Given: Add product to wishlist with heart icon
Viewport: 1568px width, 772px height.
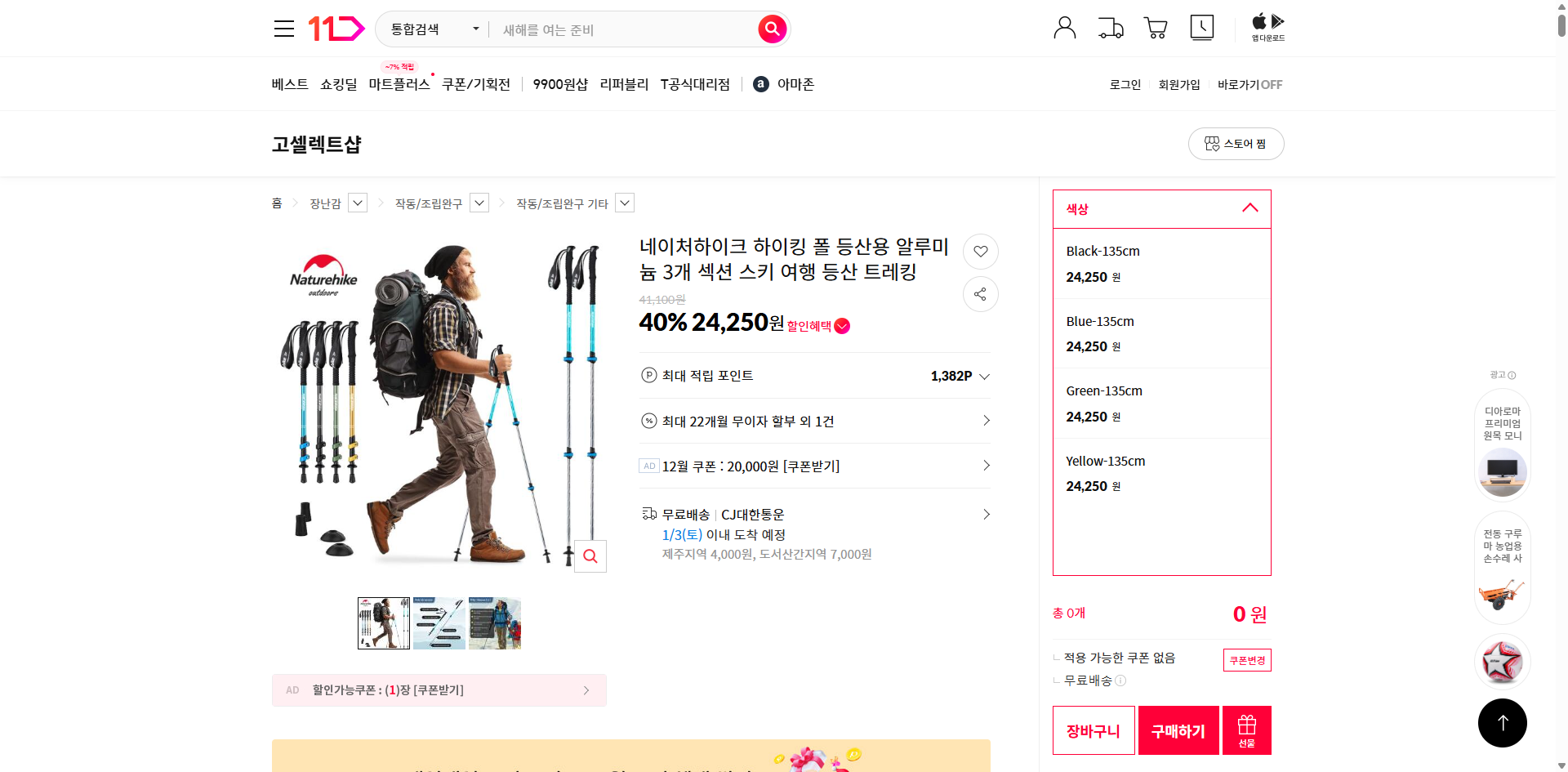Looking at the screenshot, I should [980, 252].
